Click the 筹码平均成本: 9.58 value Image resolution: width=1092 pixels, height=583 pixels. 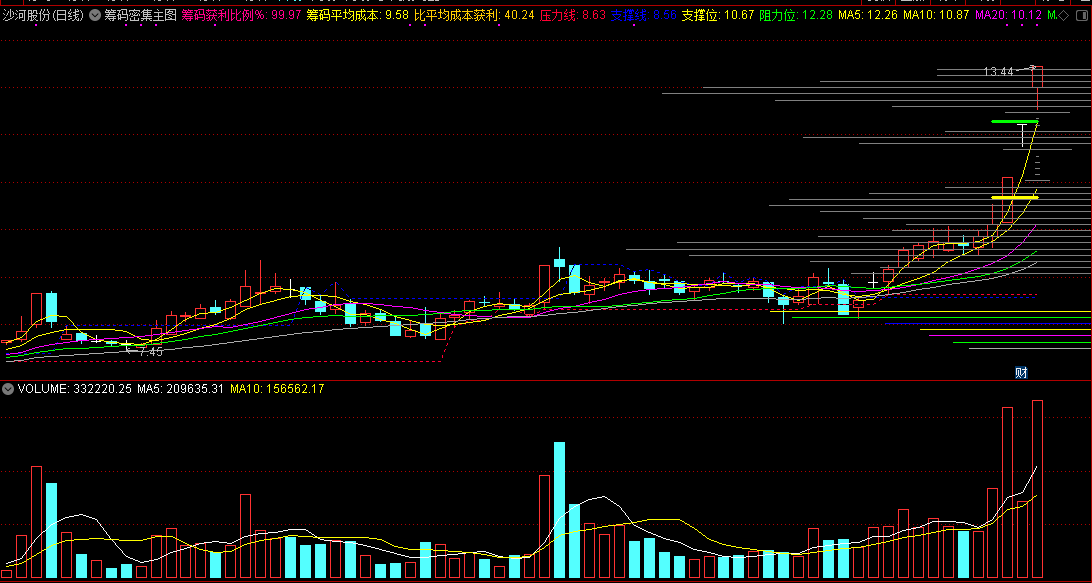point(357,15)
